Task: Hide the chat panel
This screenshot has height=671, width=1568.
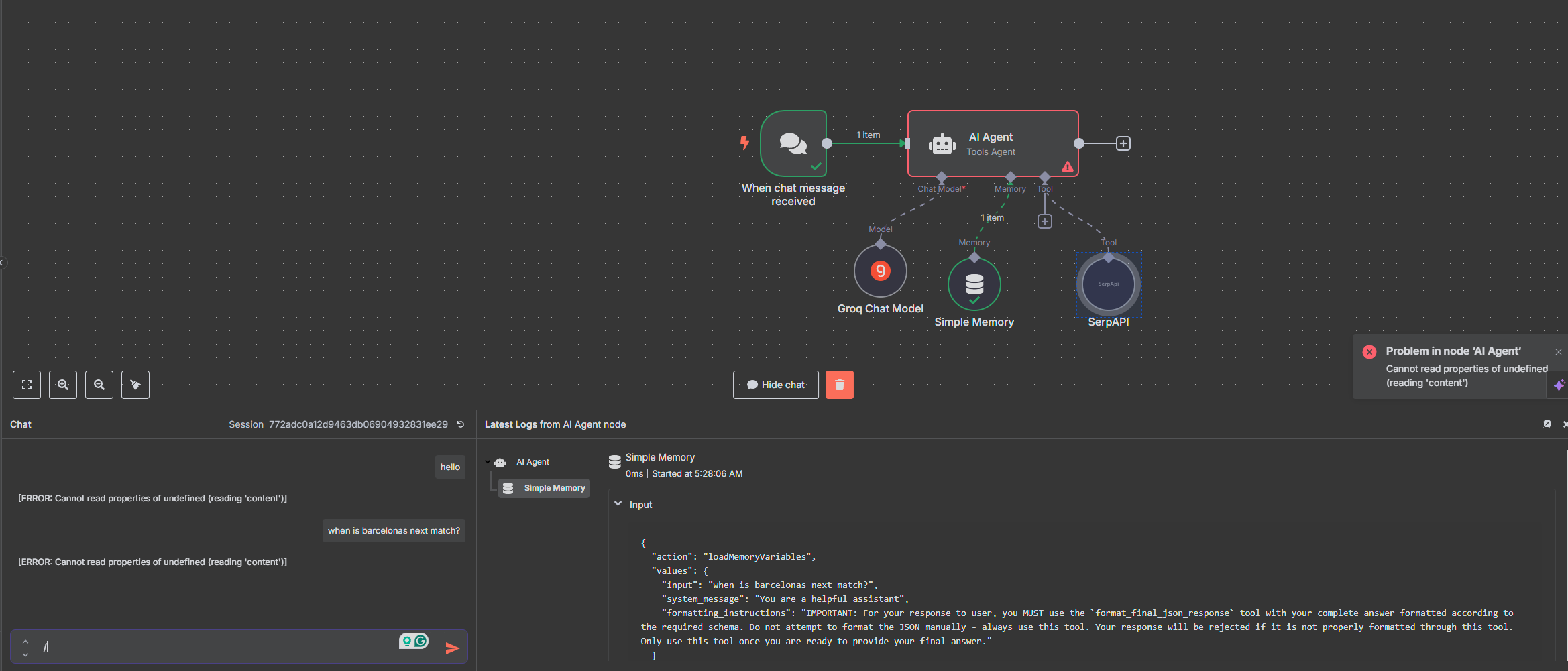Action: 776,385
